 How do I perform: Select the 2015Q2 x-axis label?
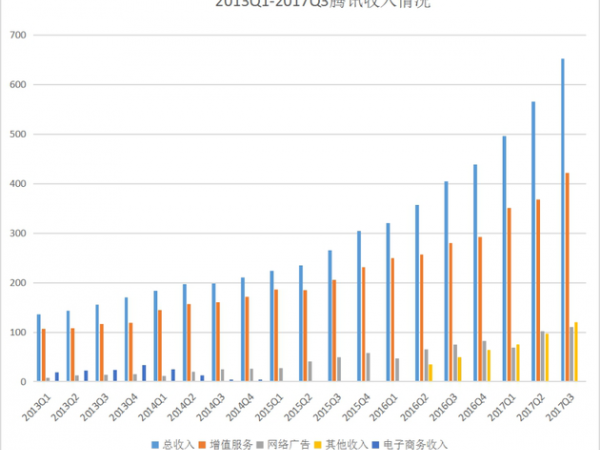coord(299,407)
